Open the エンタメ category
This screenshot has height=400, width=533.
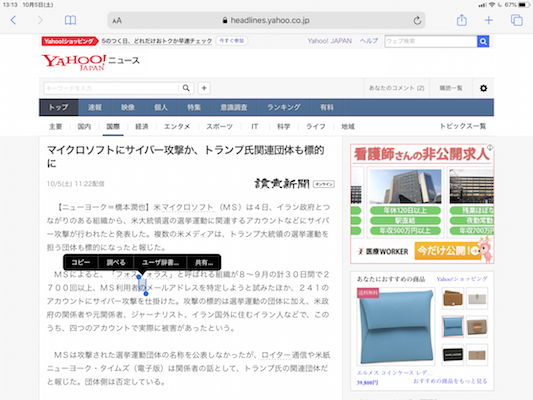177,126
